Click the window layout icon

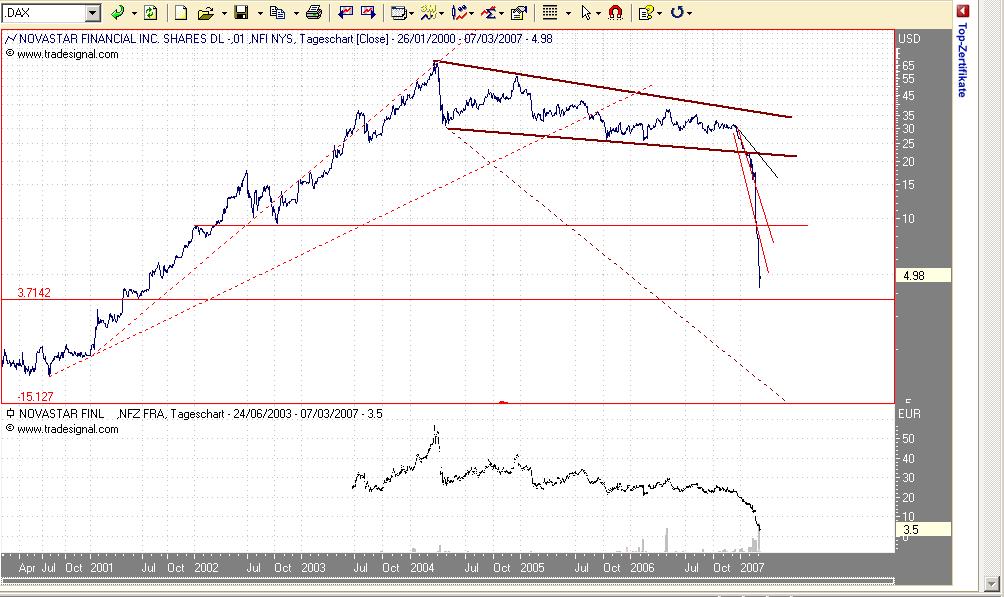pos(398,12)
